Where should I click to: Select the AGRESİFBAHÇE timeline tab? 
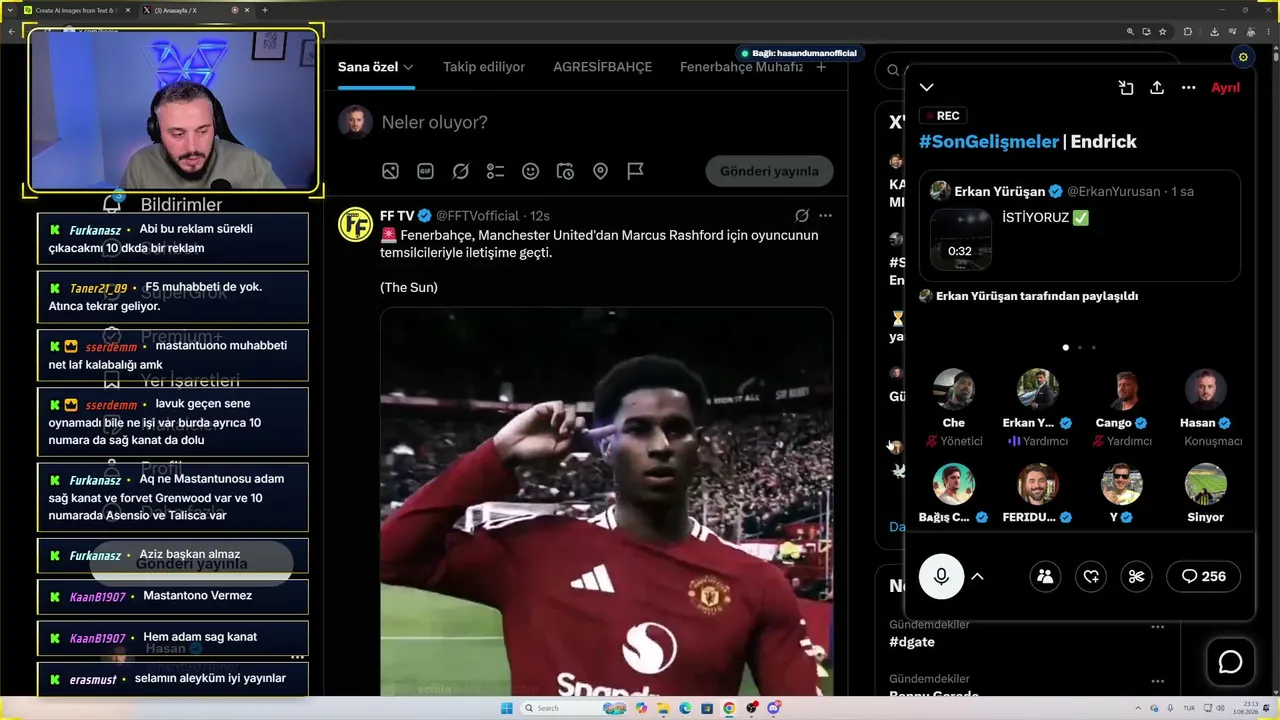coord(602,67)
